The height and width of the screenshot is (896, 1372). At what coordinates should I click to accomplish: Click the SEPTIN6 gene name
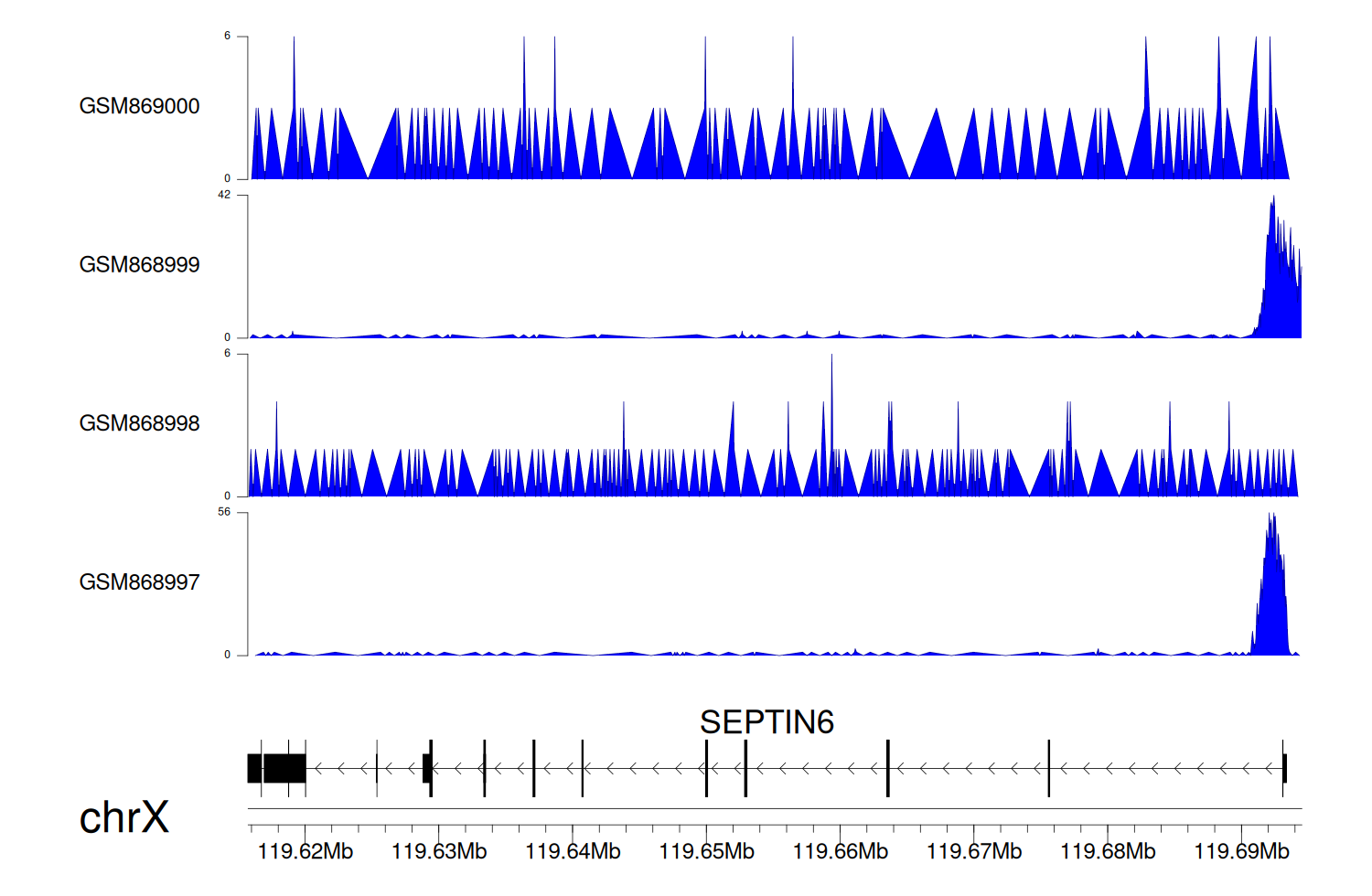pyautogui.click(x=766, y=722)
